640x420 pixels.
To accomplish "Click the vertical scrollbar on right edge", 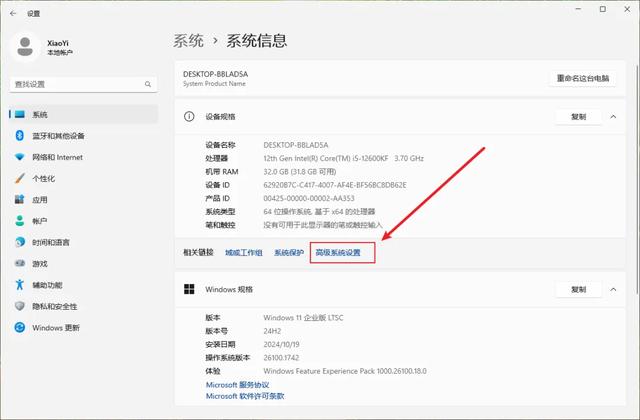I will pyautogui.click(x=637, y=178).
